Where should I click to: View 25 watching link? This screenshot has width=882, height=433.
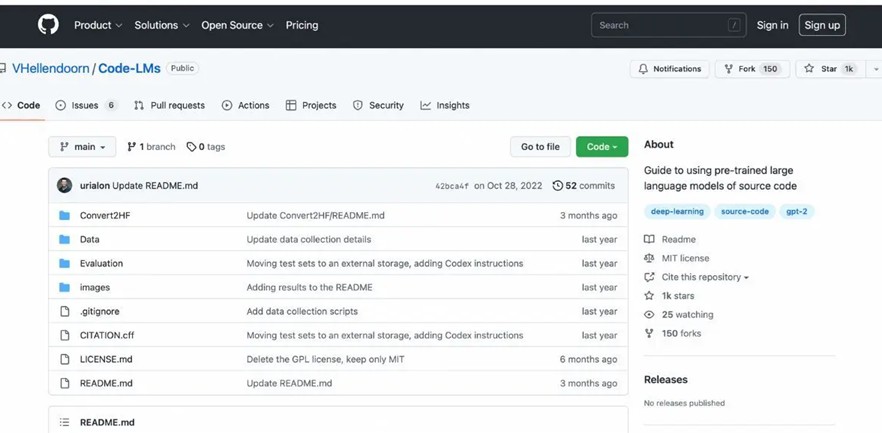pyautogui.click(x=679, y=315)
